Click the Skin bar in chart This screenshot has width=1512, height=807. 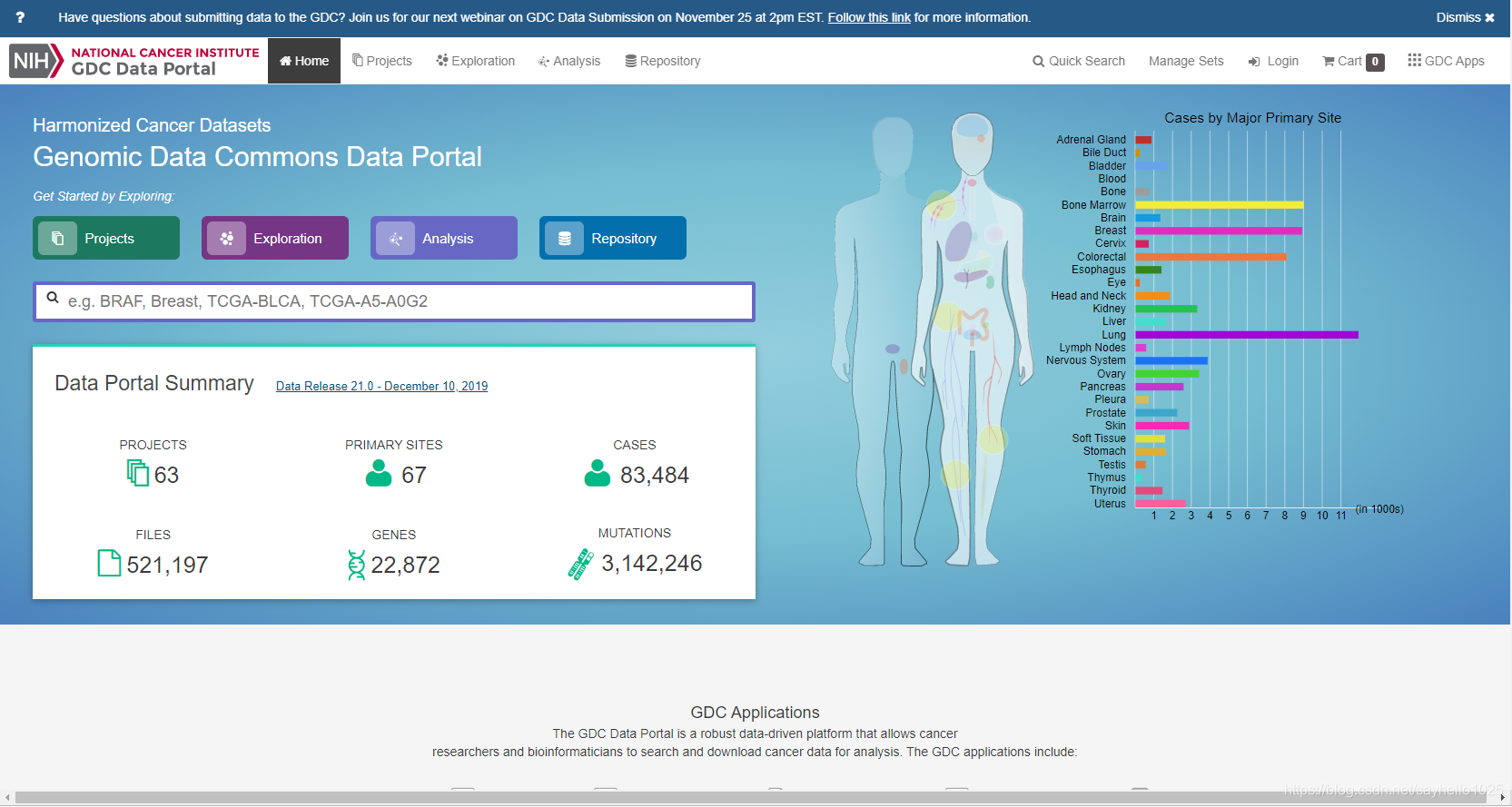point(1161,426)
